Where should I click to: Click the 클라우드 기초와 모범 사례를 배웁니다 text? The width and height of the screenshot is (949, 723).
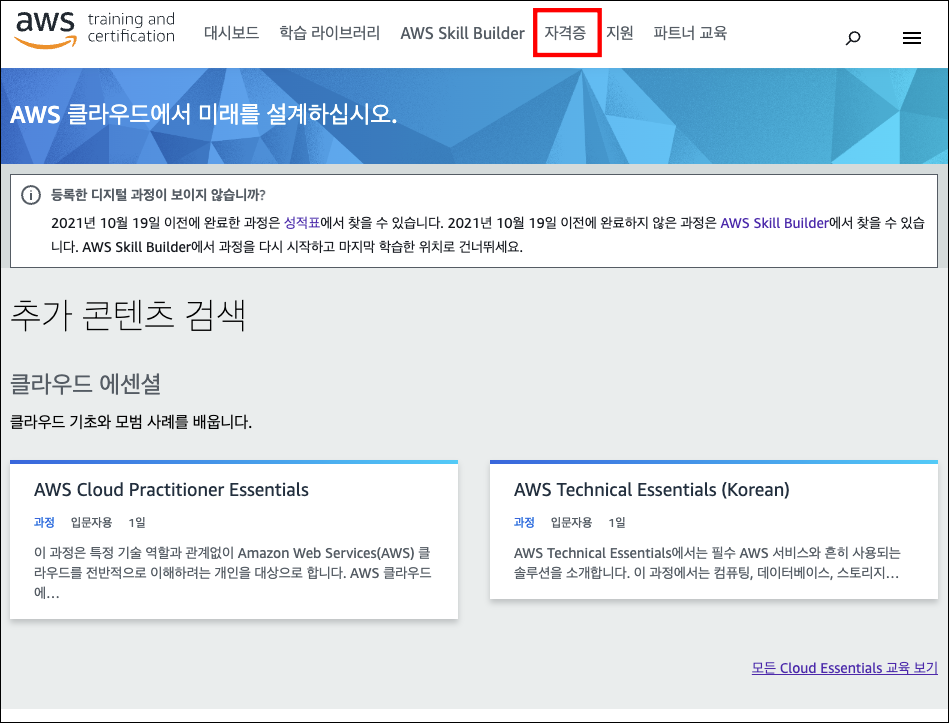tap(131, 422)
